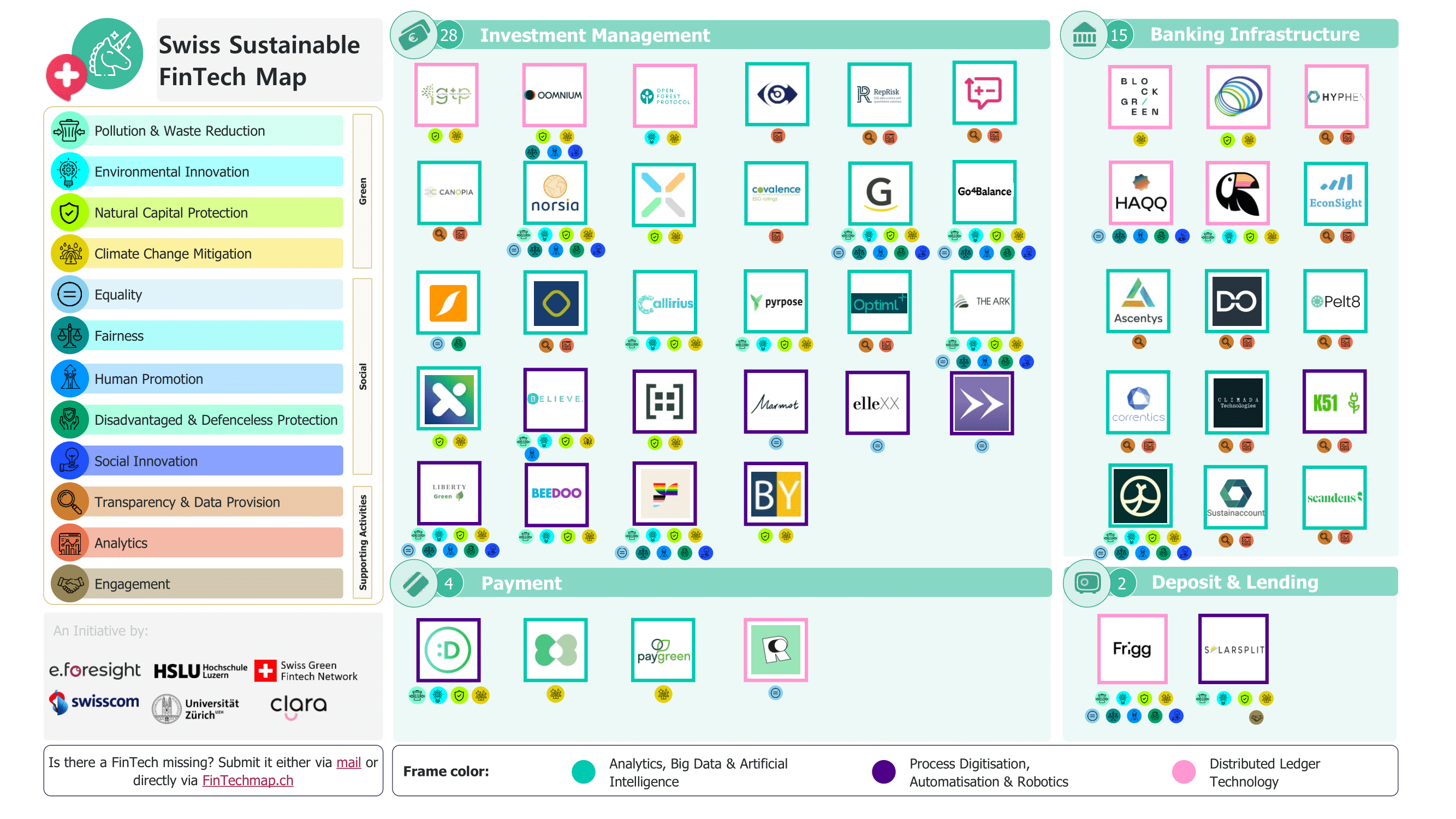1456x819 pixels.
Task: Click the Natural Capital Protection shield icon
Action: click(x=69, y=212)
